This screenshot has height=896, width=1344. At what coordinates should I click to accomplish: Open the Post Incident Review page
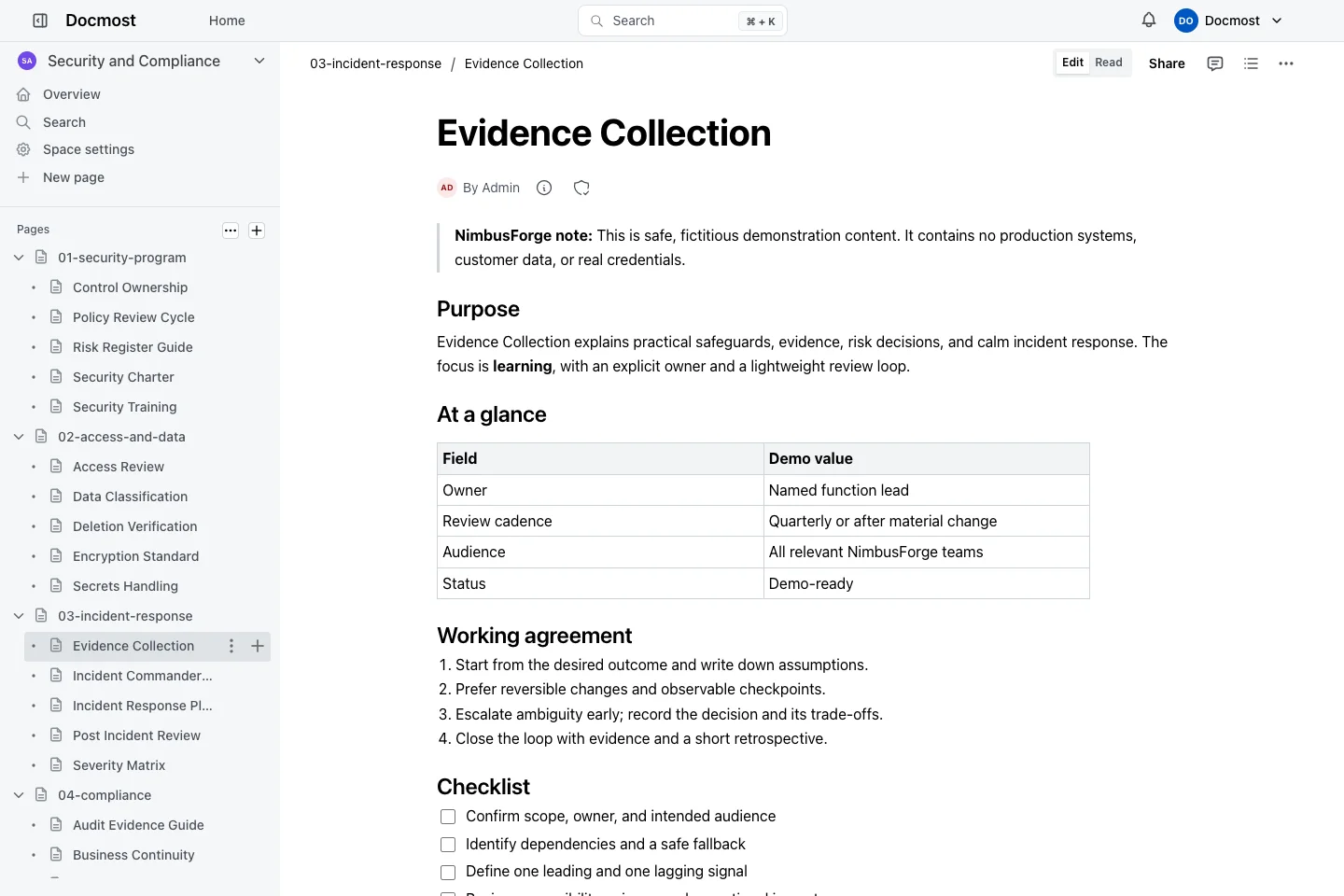point(136,735)
